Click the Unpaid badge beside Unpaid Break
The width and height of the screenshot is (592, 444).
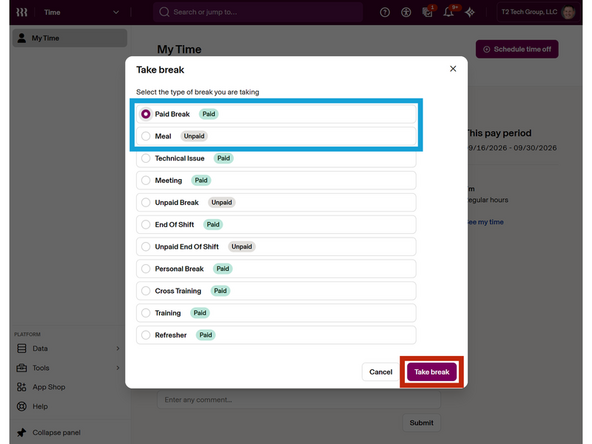[x=222, y=202]
